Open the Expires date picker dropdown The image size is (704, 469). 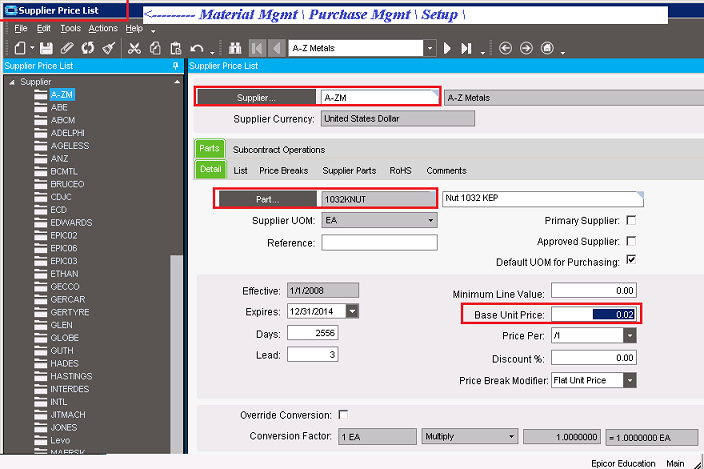pyautogui.click(x=352, y=311)
